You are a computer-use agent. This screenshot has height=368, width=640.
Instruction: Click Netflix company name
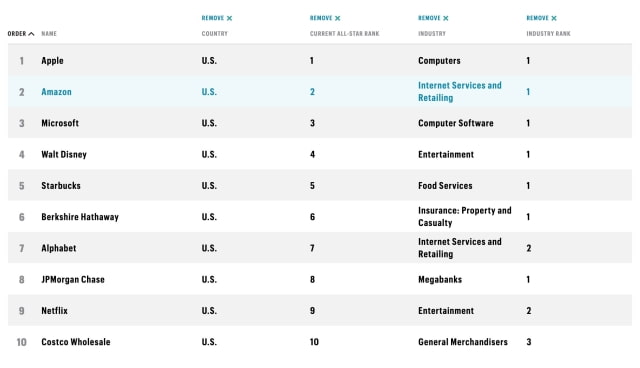coord(54,311)
